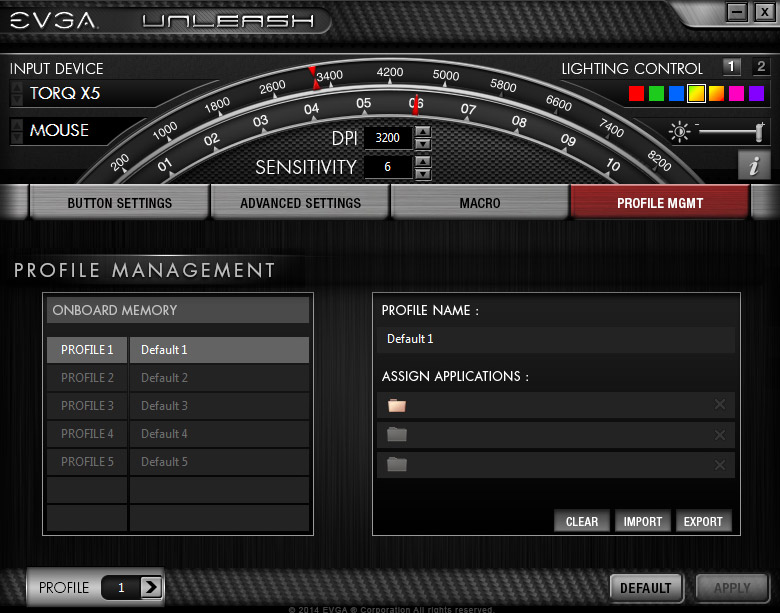
Task: Select PROFILE 3 in onboard memory
Action: 87,406
